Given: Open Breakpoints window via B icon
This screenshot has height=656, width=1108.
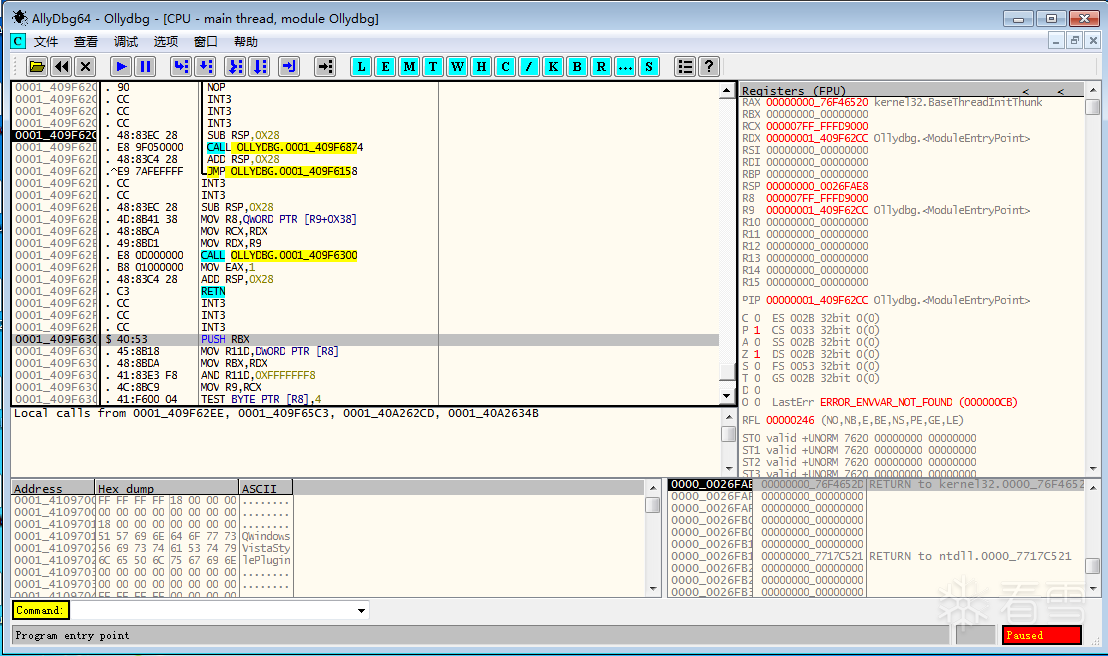Looking at the screenshot, I should pyautogui.click(x=577, y=67).
